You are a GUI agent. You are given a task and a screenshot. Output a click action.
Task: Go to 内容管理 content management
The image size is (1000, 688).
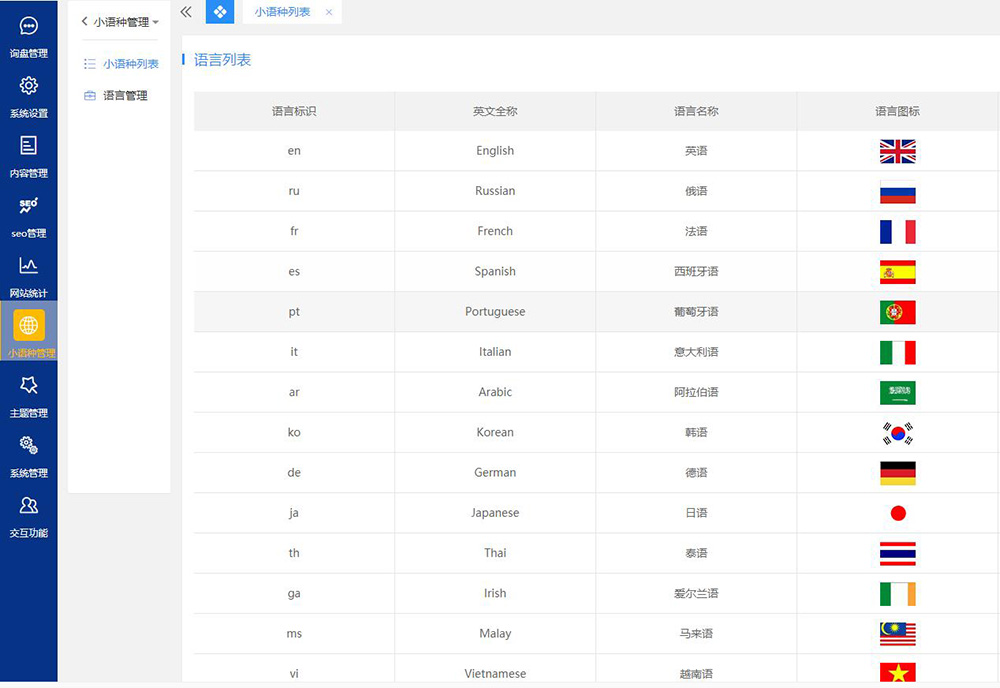click(29, 147)
